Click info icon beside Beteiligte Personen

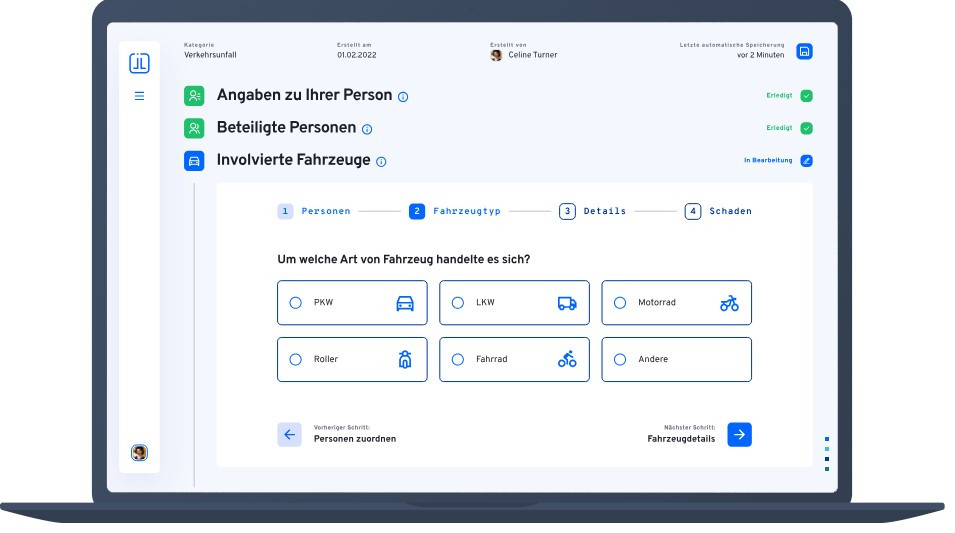367,129
